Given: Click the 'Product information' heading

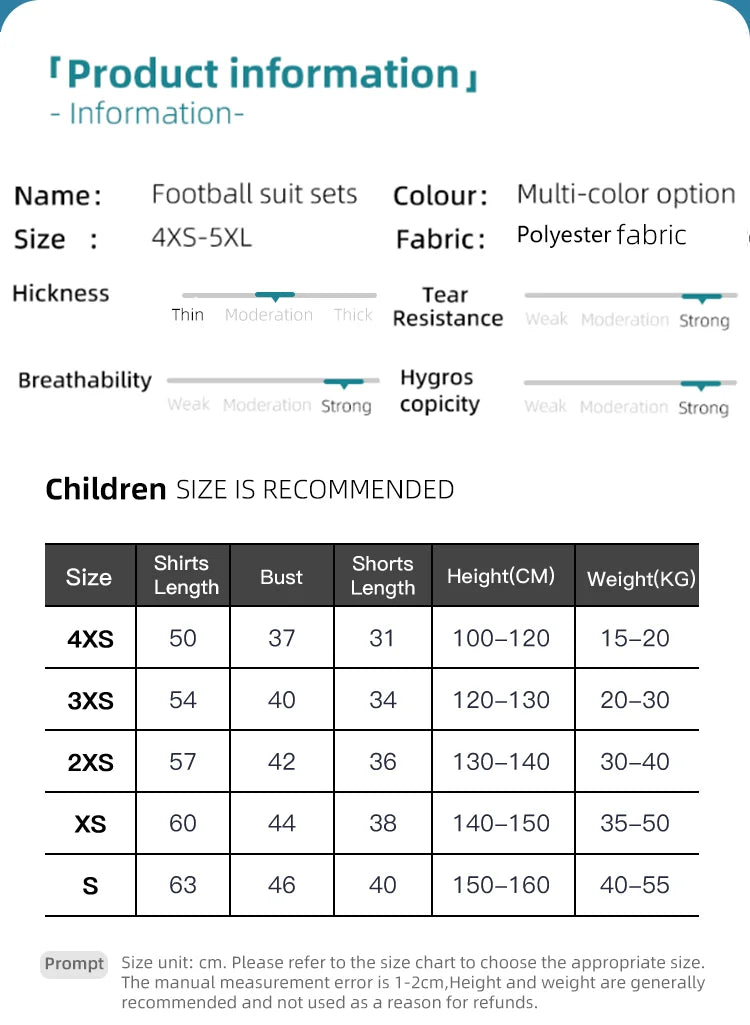Looking at the screenshot, I should point(263,74).
